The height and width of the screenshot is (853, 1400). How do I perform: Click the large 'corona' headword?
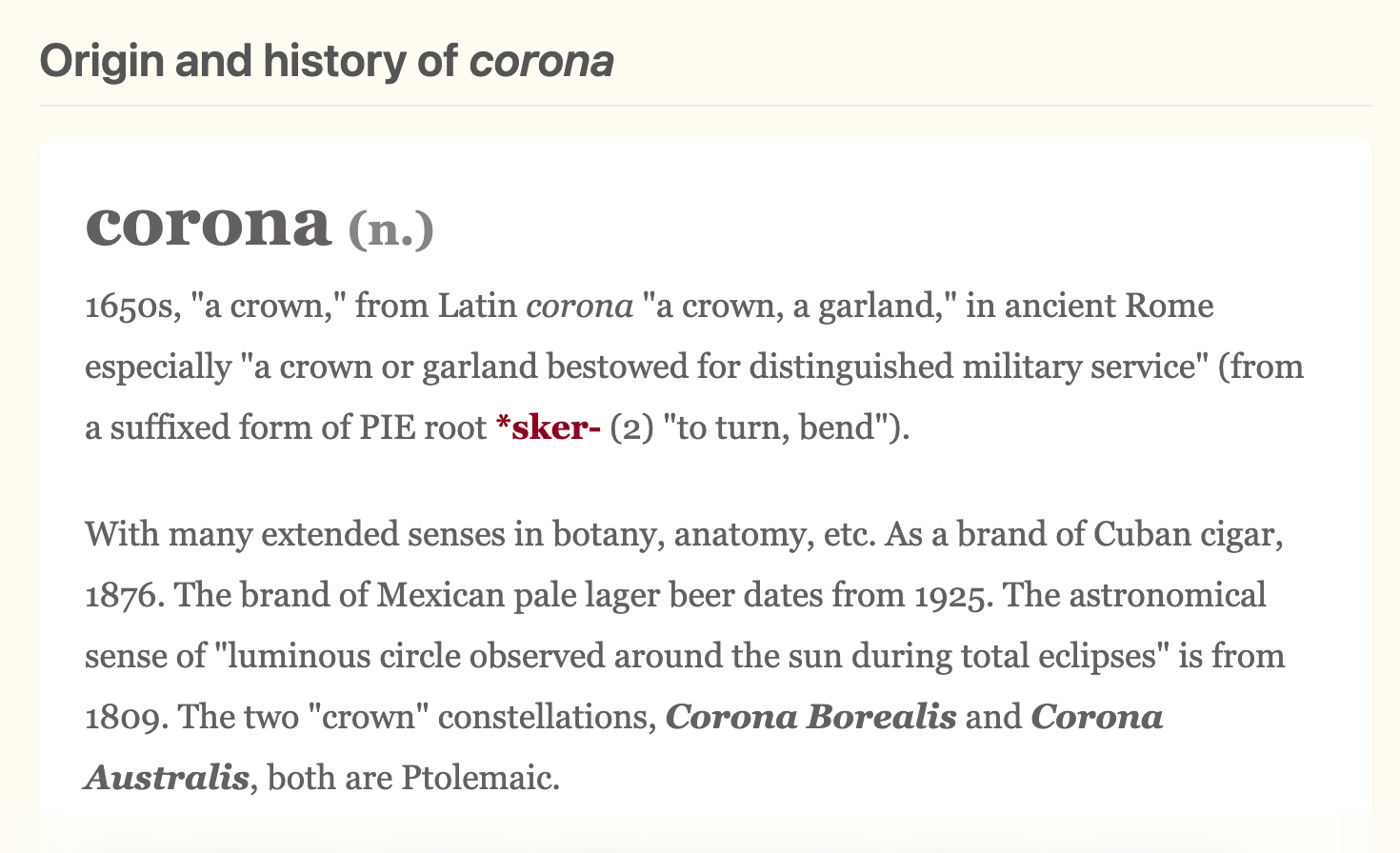tap(208, 223)
